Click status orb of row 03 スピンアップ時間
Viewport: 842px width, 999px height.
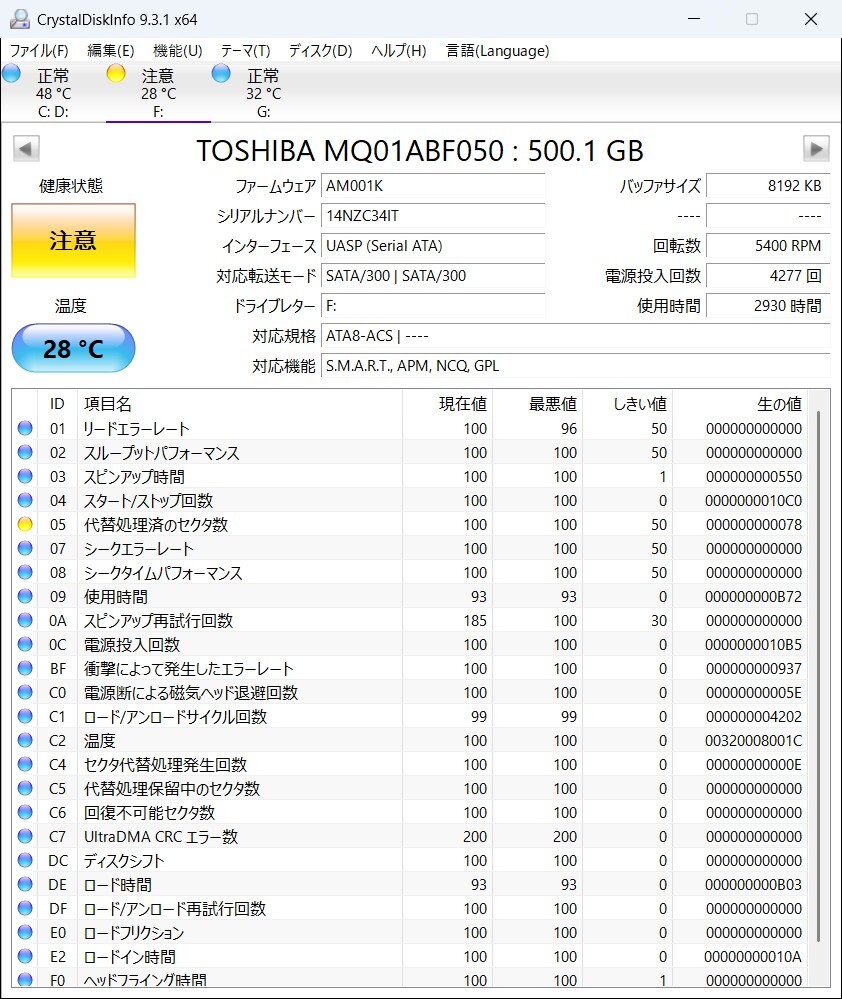coord(25,476)
